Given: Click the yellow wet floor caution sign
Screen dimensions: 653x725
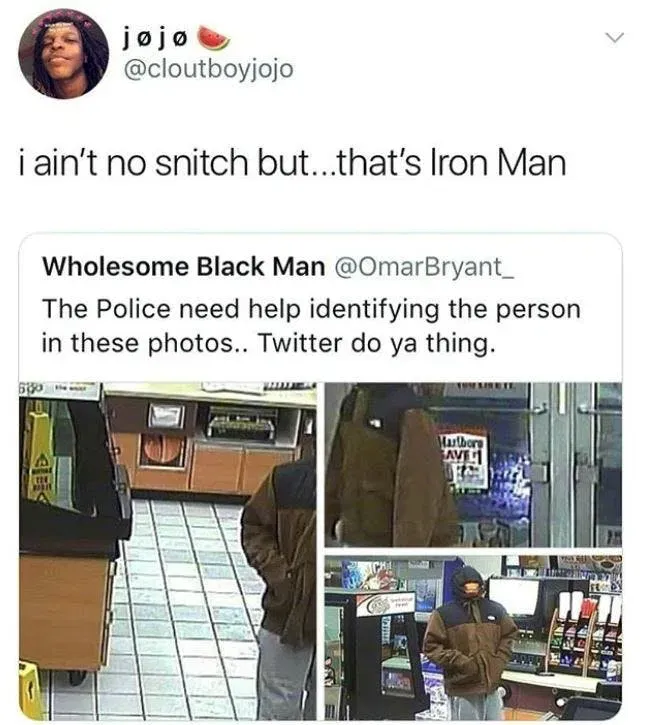Looking at the screenshot, I should (41, 453).
